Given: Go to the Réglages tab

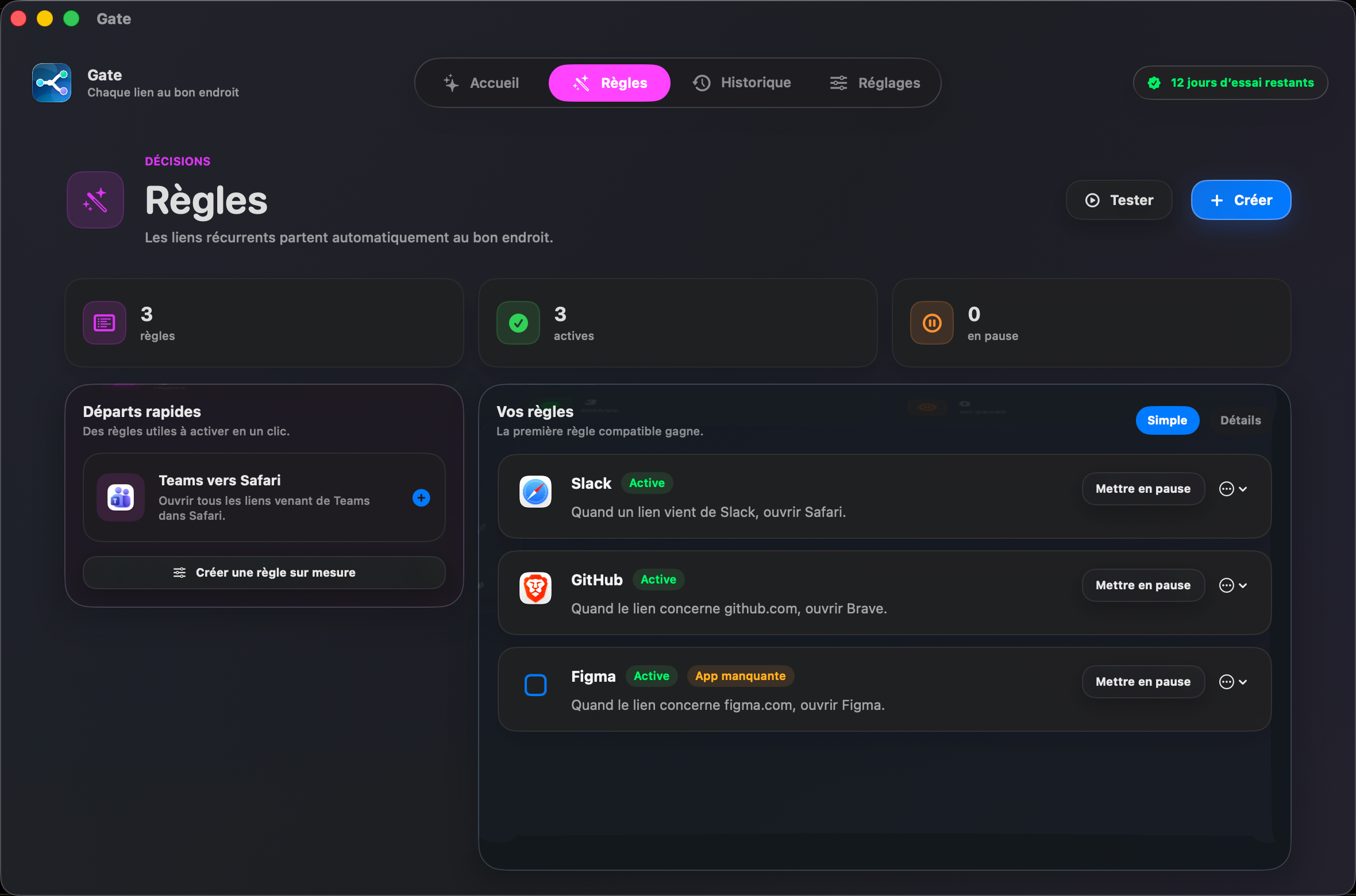Looking at the screenshot, I should pos(875,83).
